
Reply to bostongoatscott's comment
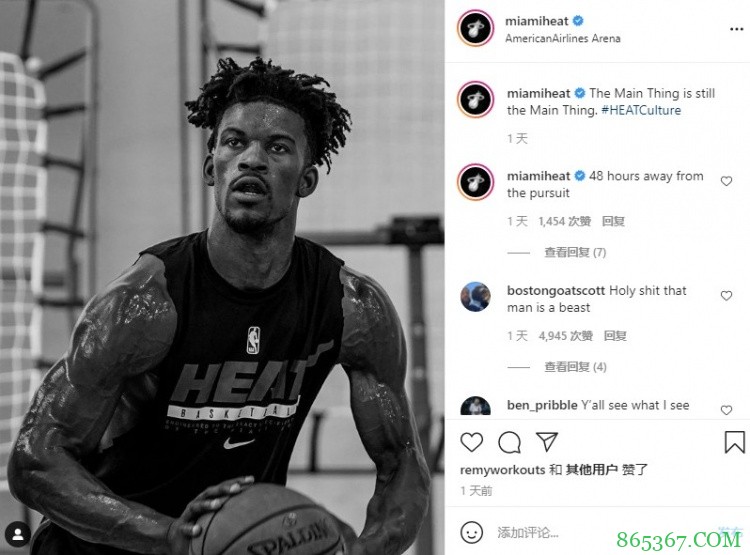615,336
